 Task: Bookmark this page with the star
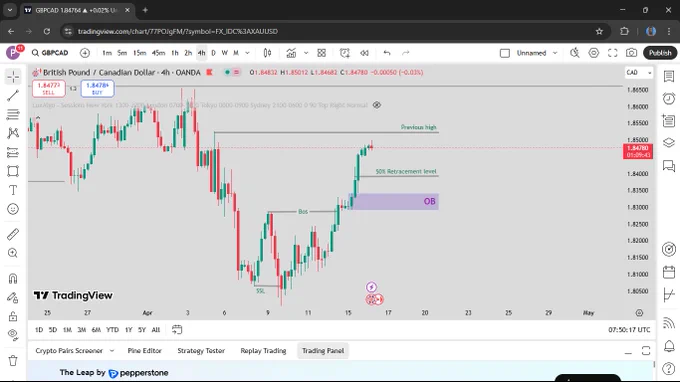tap(599, 31)
